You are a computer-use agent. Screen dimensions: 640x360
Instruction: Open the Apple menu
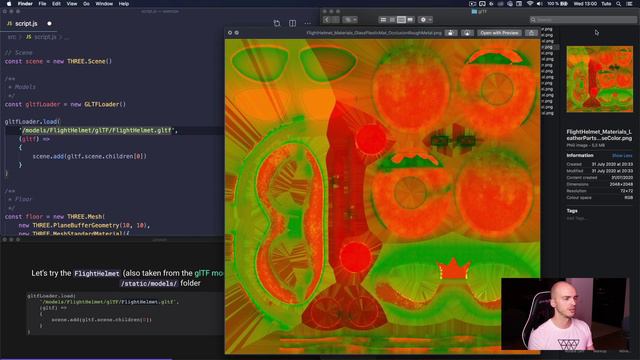tap(9, 4)
